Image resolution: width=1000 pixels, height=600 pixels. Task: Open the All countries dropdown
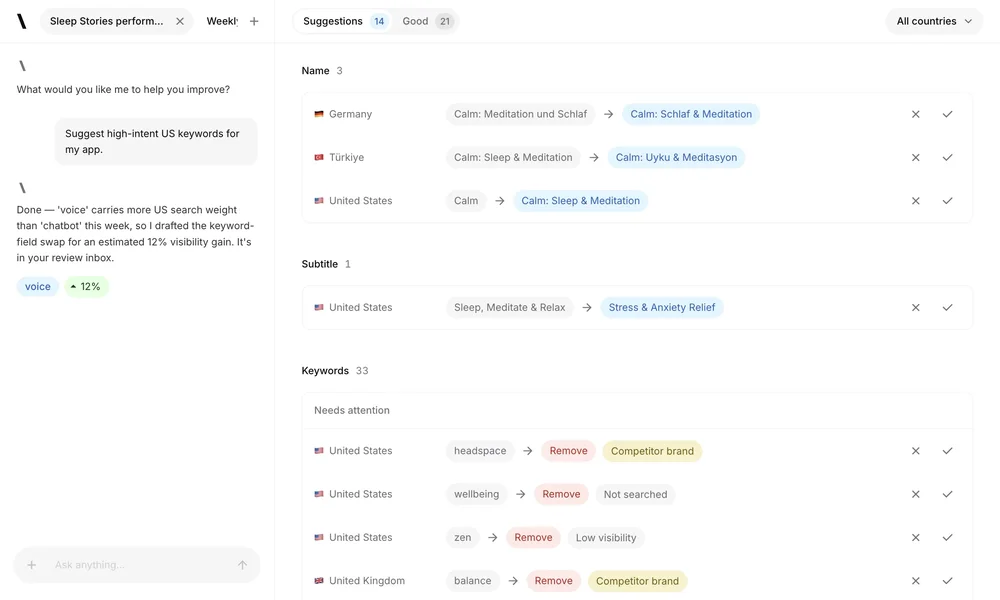click(934, 21)
